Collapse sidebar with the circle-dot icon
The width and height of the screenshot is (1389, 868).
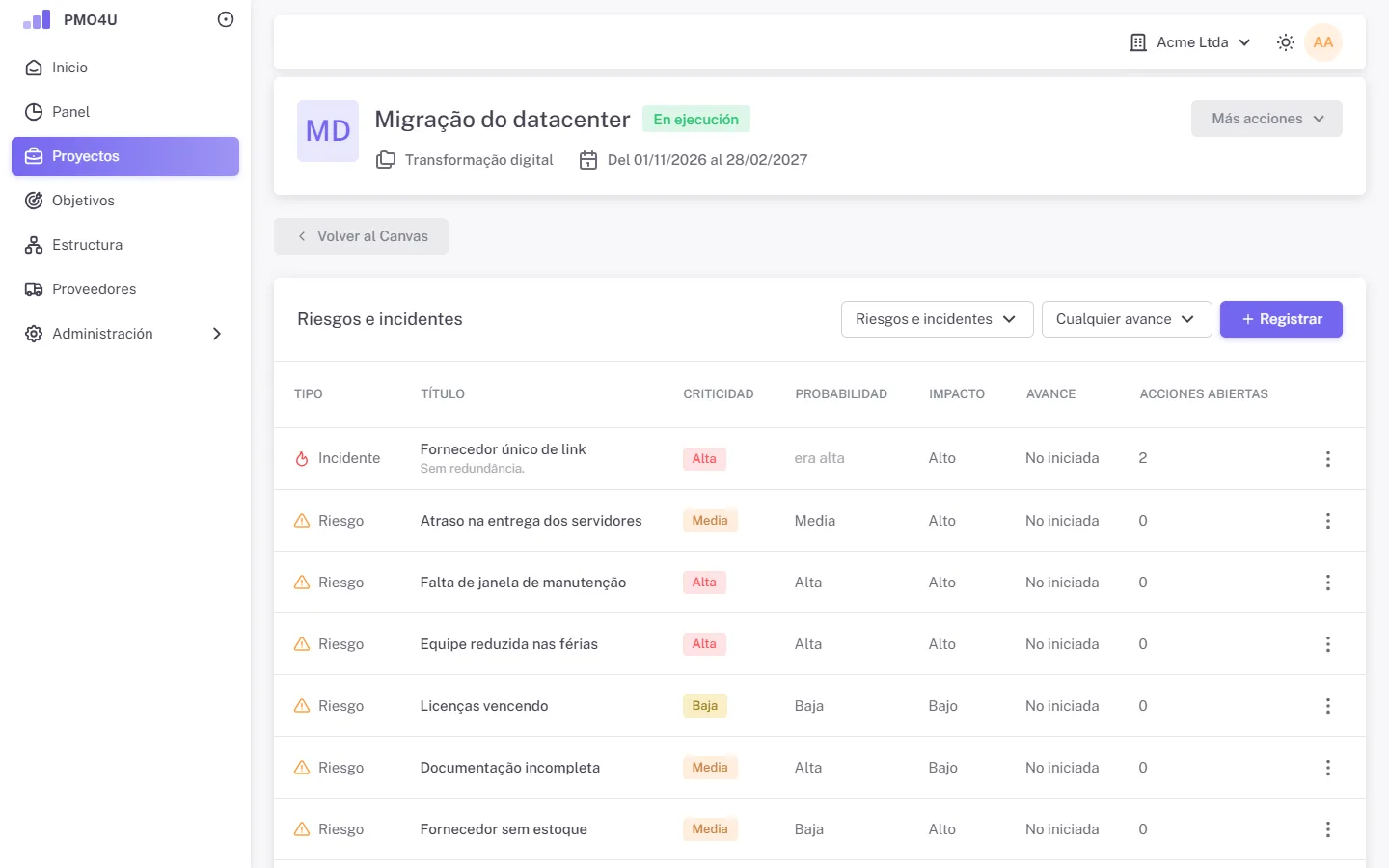pos(226,19)
